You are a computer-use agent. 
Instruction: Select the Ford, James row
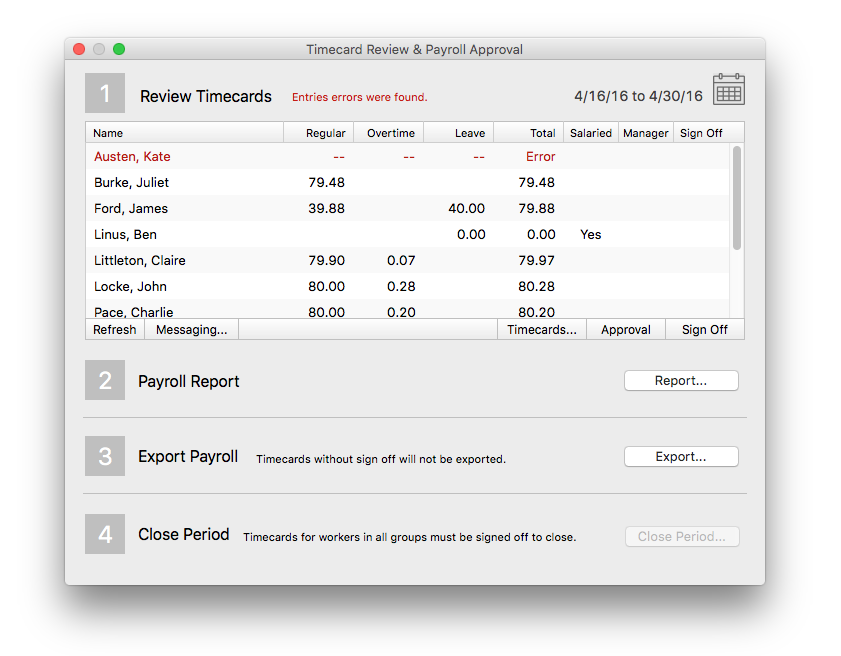(x=407, y=209)
